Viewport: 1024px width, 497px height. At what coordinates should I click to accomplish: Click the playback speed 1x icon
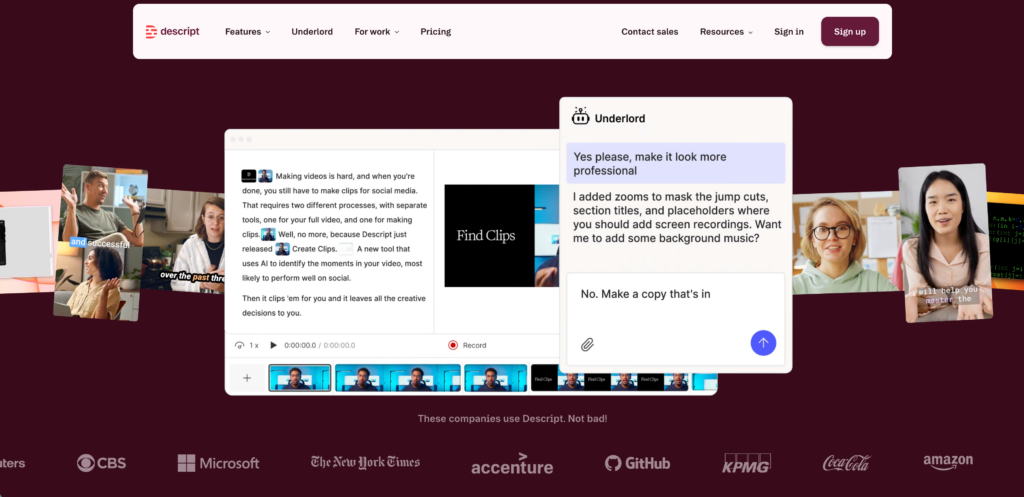(x=247, y=345)
